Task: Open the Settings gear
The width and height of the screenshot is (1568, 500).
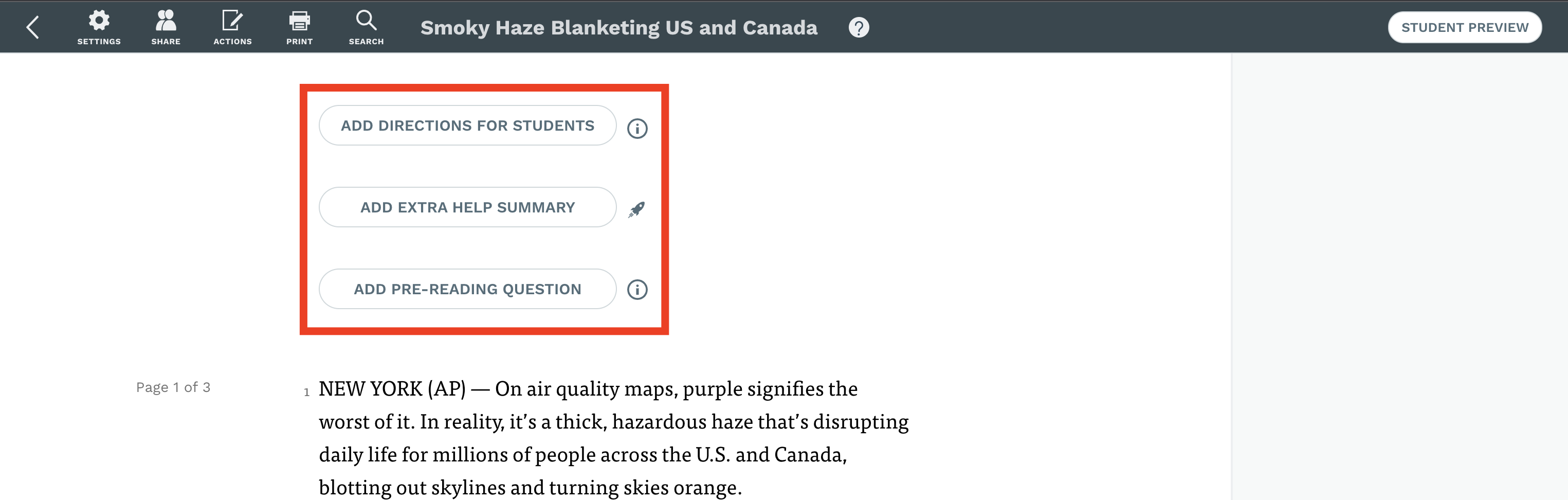Action: tap(99, 27)
